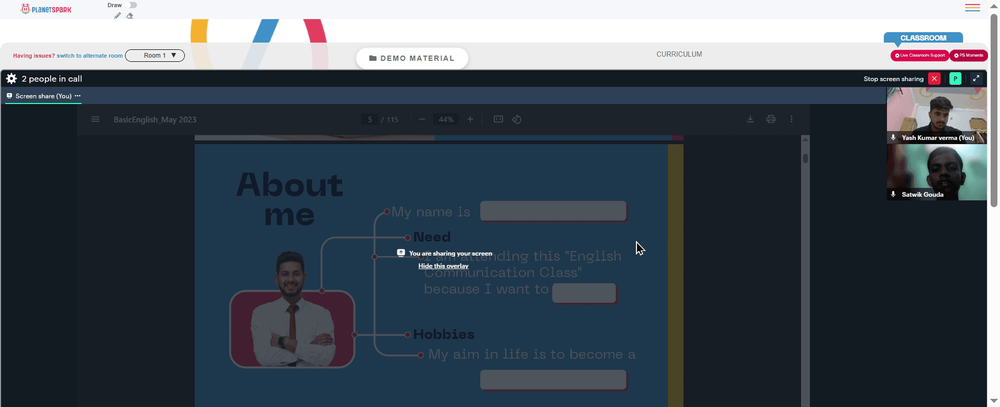Switch to the CURRICULUM tab

tap(679, 54)
